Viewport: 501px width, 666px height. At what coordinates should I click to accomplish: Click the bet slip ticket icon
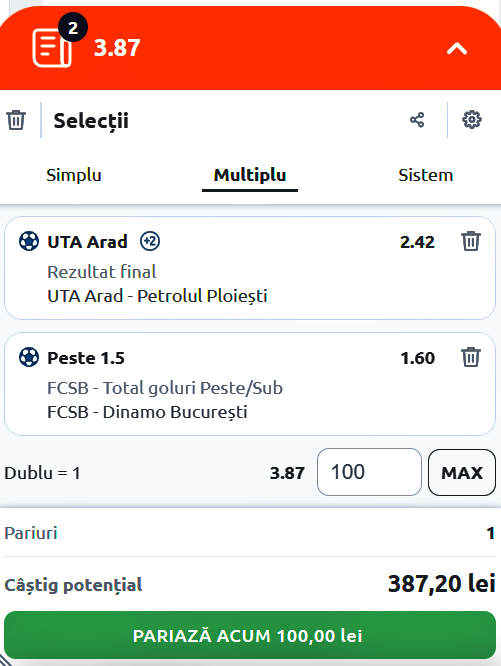(x=52, y=48)
